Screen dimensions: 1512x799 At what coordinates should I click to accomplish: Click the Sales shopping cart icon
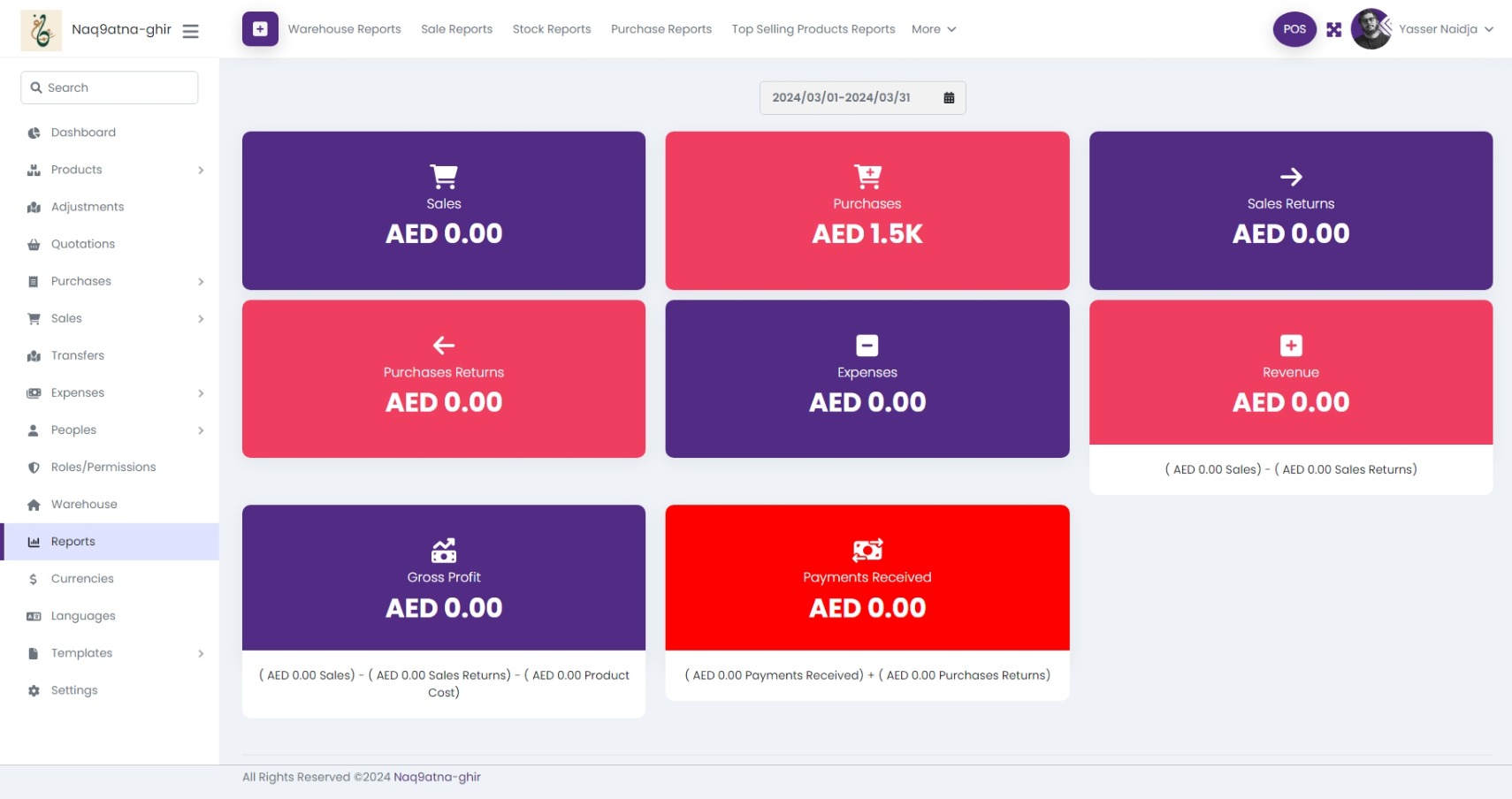[x=444, y=177]
